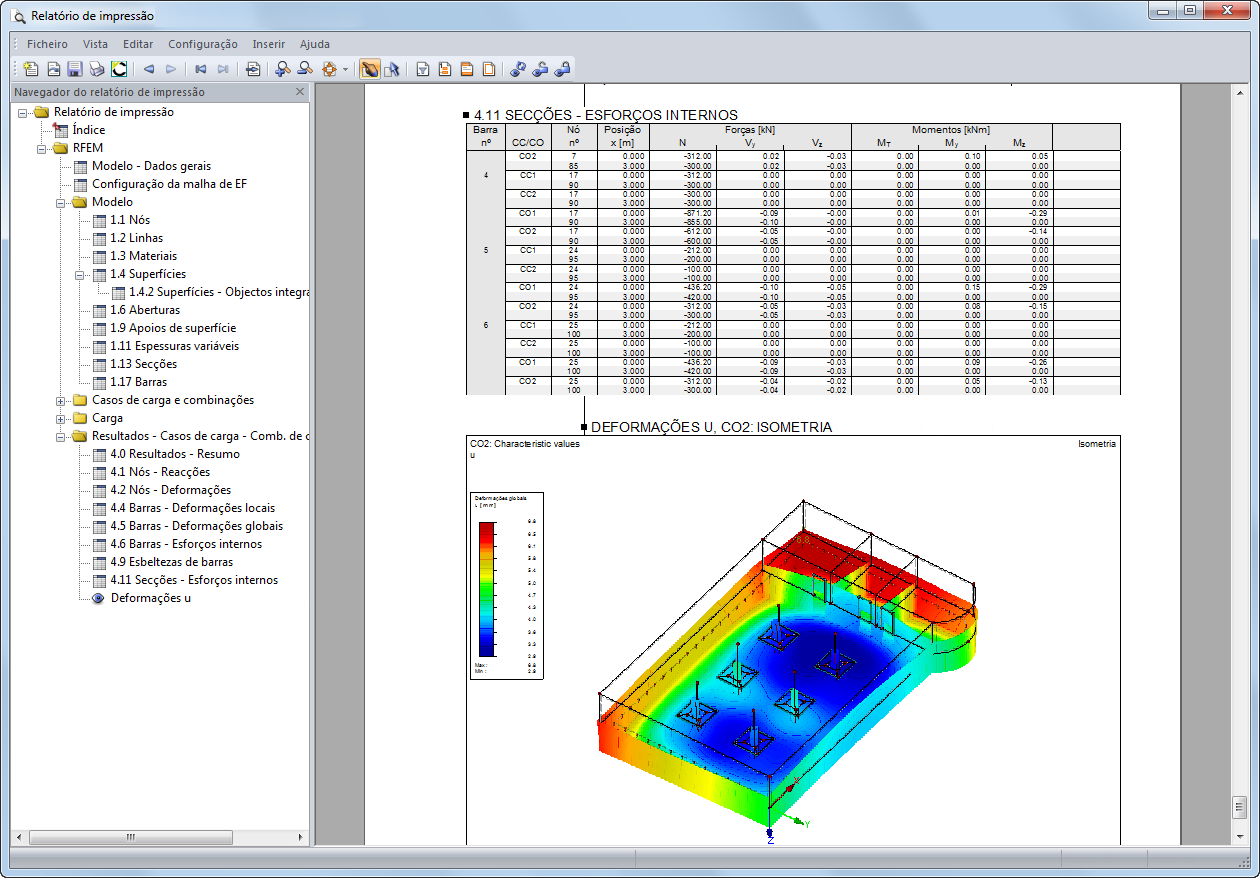
Task: Click the printer icon in toolbar
Action: (x=97, y=69)
